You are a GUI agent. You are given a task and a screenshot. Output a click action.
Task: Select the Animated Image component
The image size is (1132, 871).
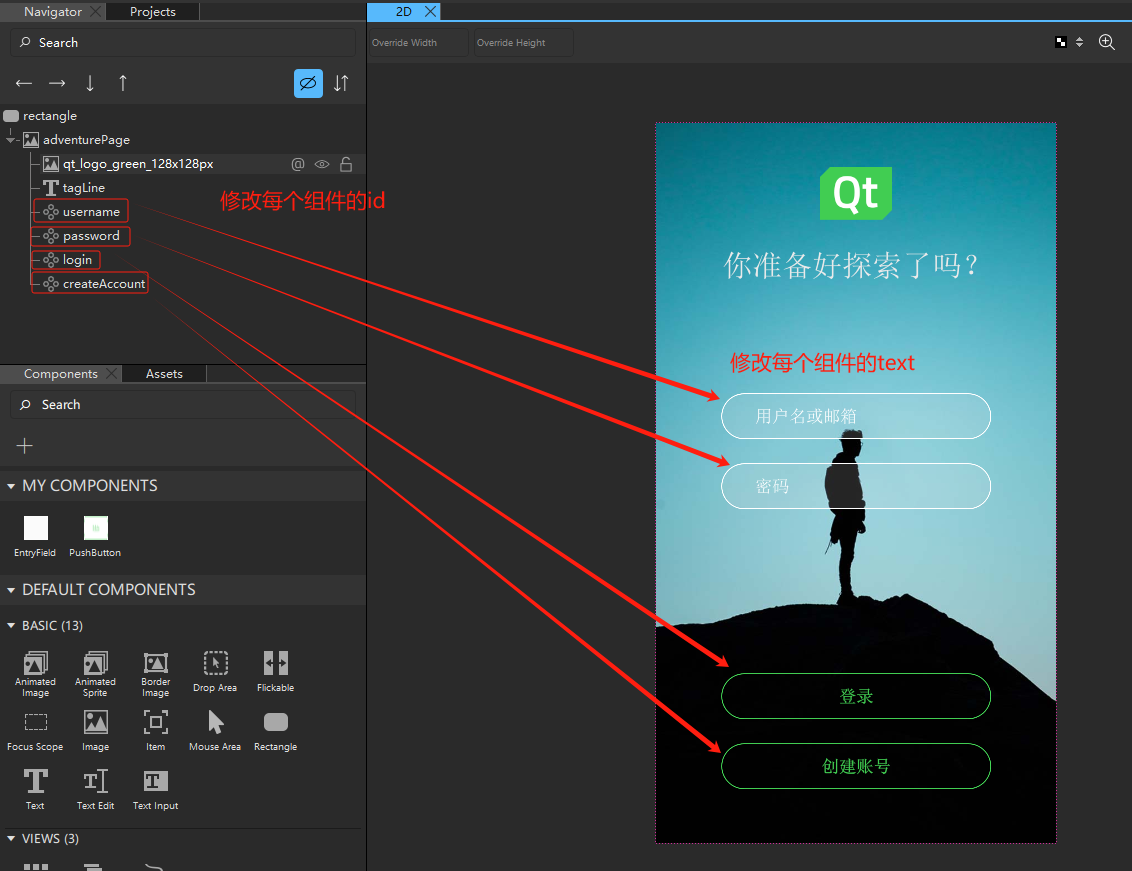[35, 674]
